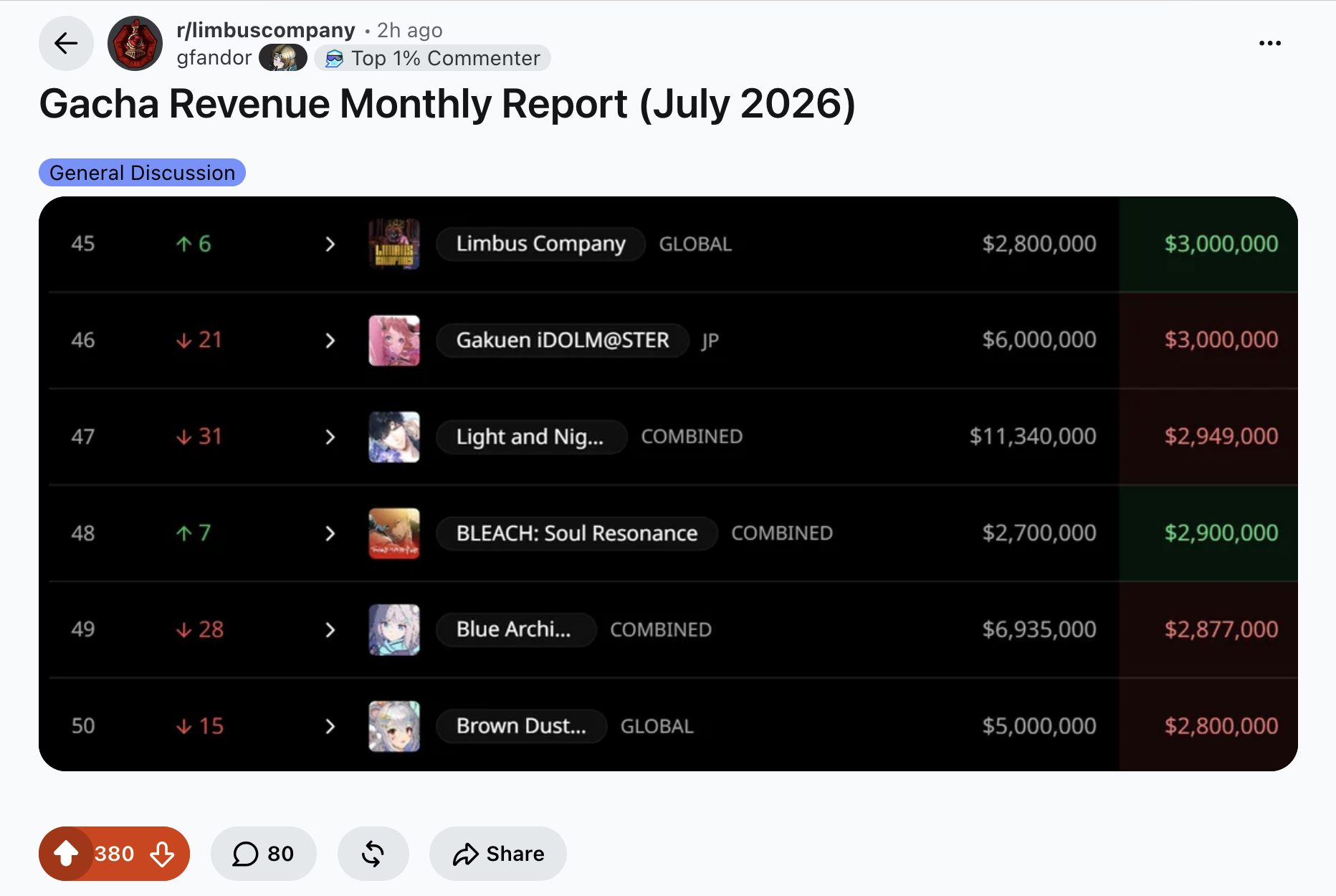
Task: Visit the r/limbuscompany subreddit link
Action: 266,30
